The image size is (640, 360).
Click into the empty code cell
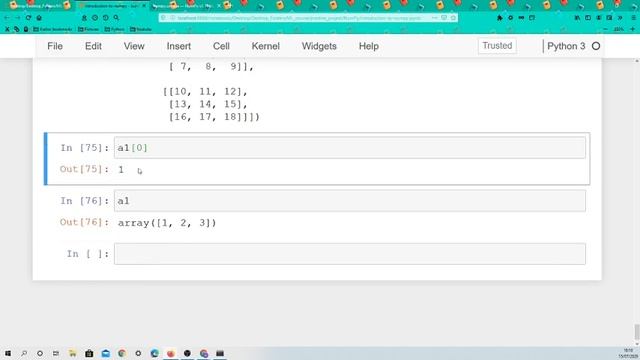click(349, 254)
